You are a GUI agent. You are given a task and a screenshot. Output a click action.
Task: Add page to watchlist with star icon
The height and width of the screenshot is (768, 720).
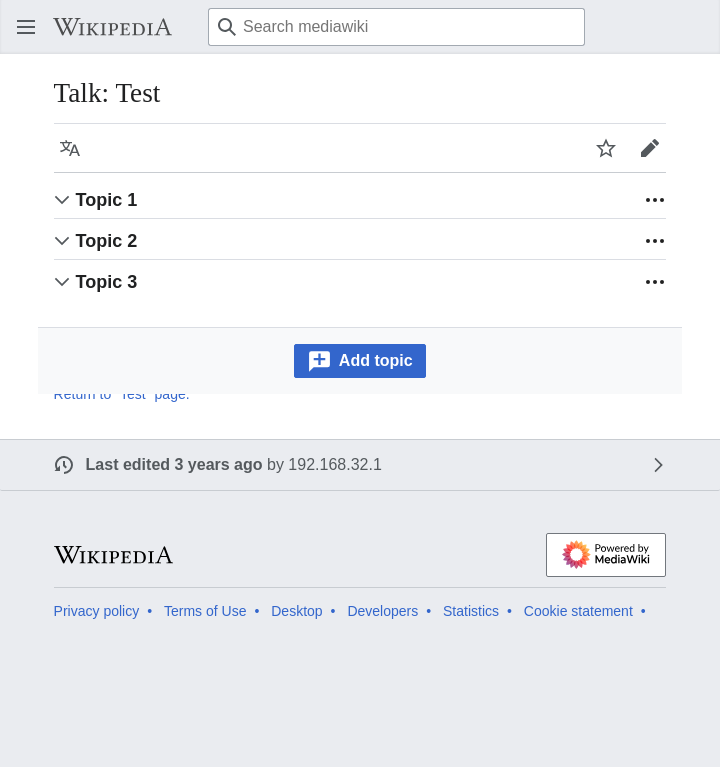[x=606, y=148]
